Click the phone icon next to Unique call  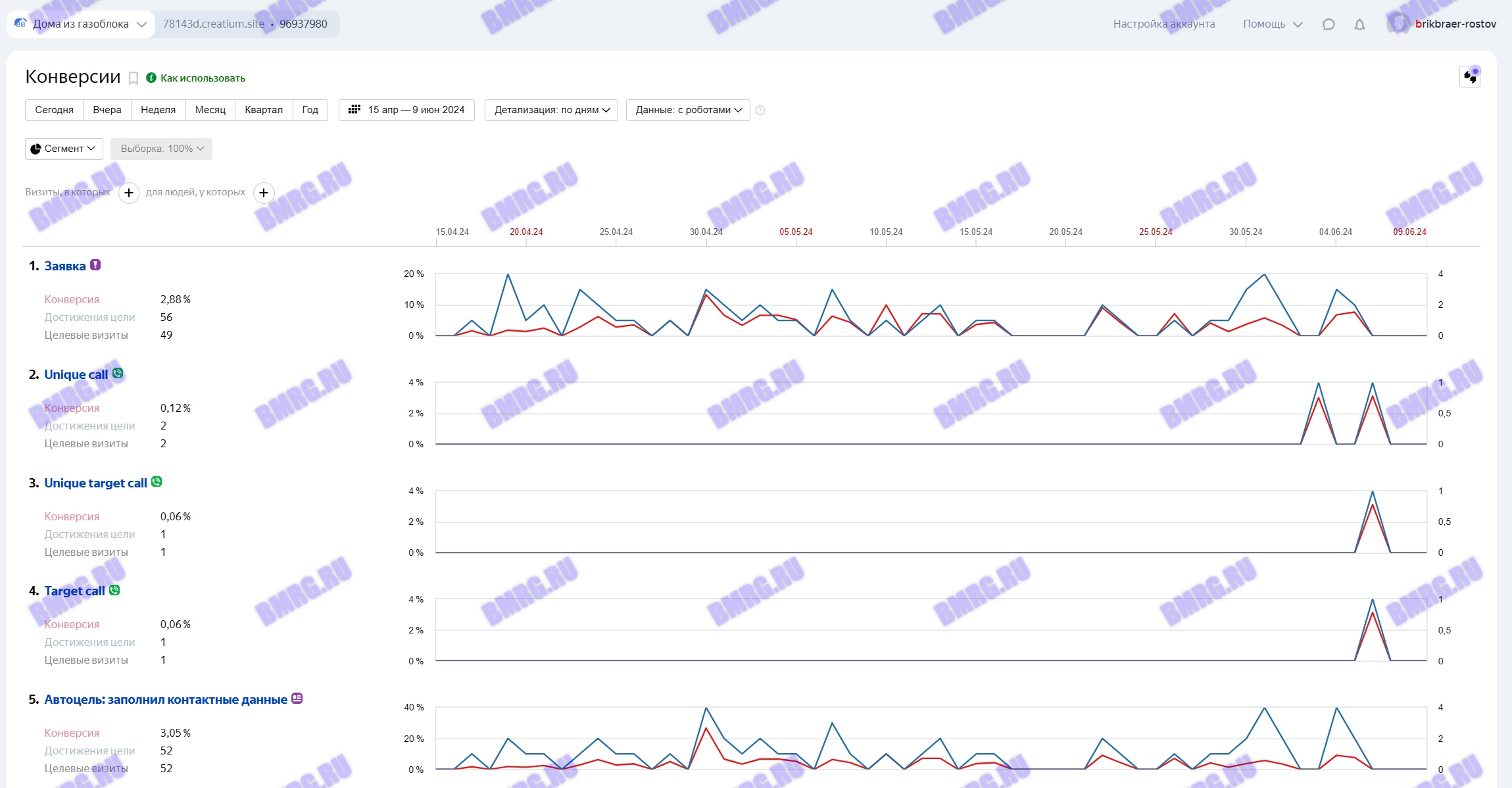[118, 374]
